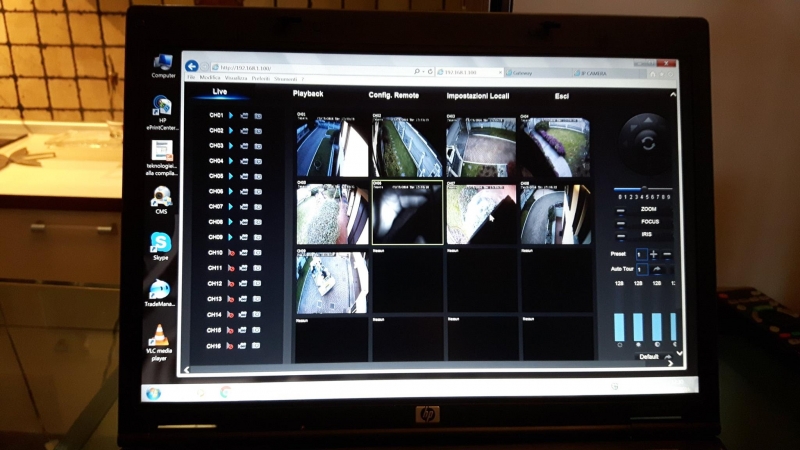The height and width of the screenshot is (450, 800).
Task: Click the PTZ center auto-rotate button
Action: [648, 143]
